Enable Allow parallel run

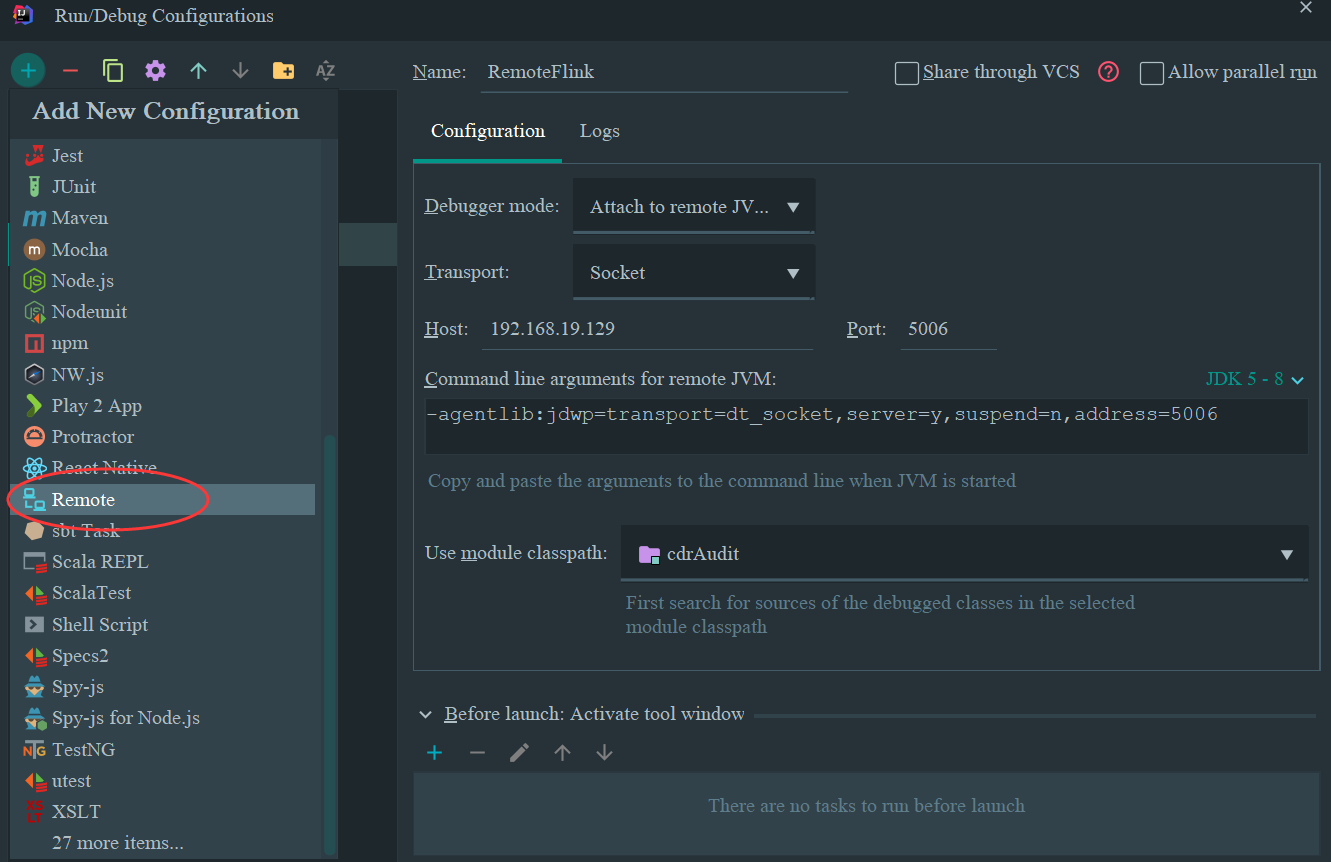(1151, 71)
